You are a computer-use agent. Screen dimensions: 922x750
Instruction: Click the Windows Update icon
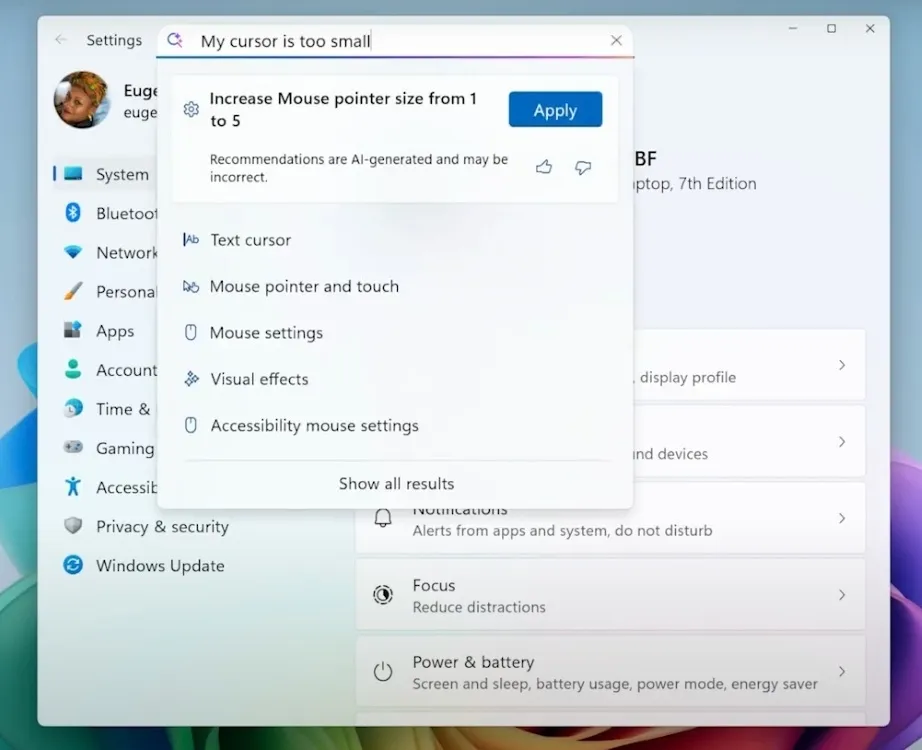click(x=73, y=565)
